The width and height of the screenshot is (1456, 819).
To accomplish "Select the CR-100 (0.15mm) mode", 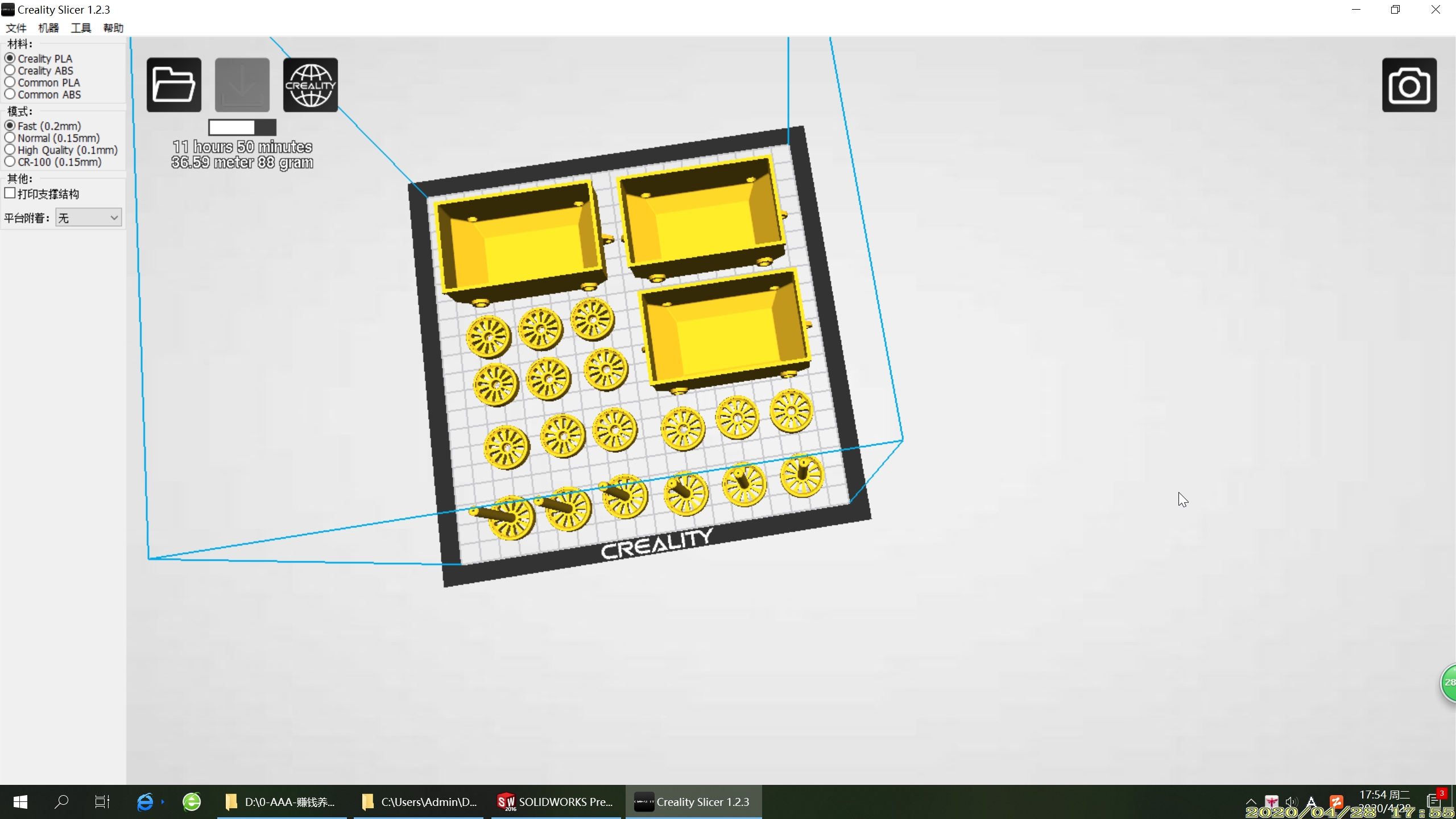I will 53,162.
